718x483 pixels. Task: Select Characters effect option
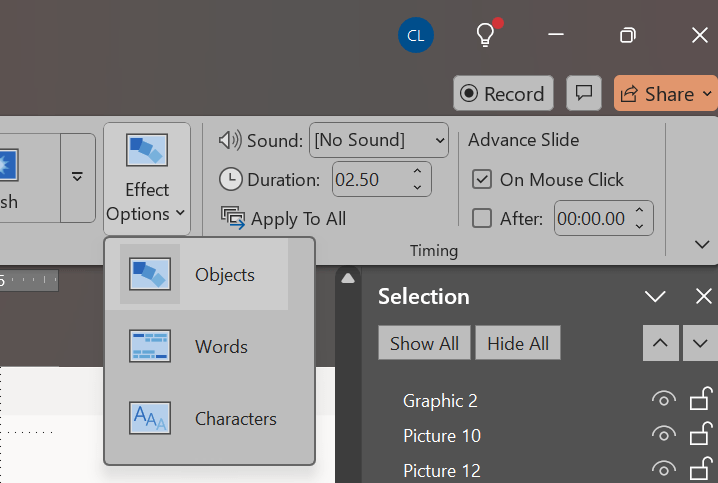coord(197,418)
